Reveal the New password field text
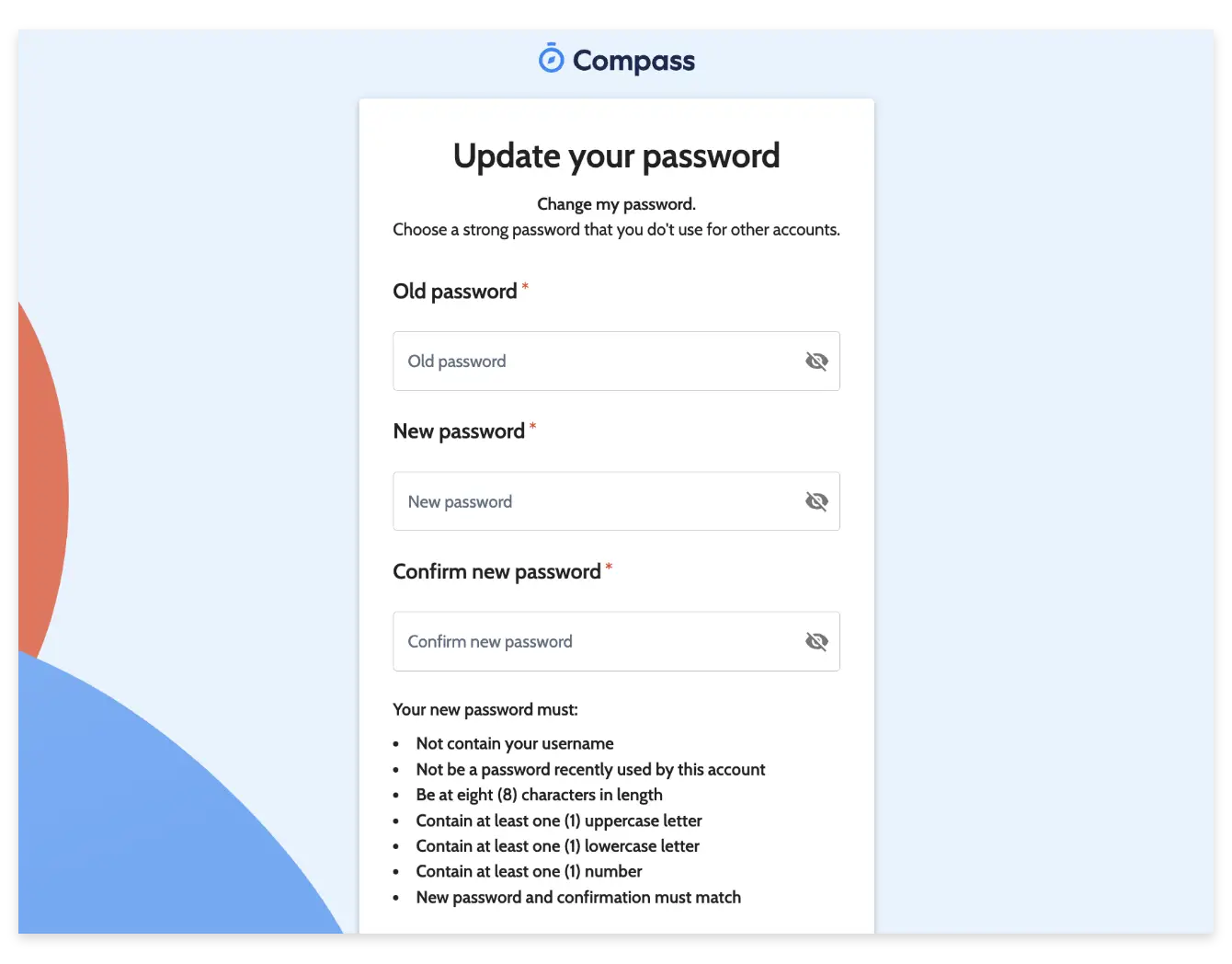This screenshot has height=964, width=1232. [816, 501]
